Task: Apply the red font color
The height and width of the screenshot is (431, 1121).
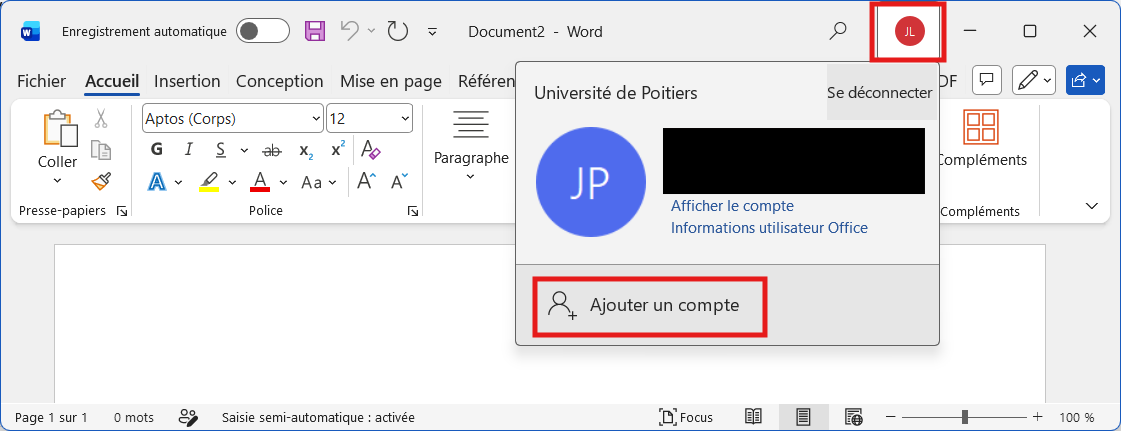Action: point(260,182)
